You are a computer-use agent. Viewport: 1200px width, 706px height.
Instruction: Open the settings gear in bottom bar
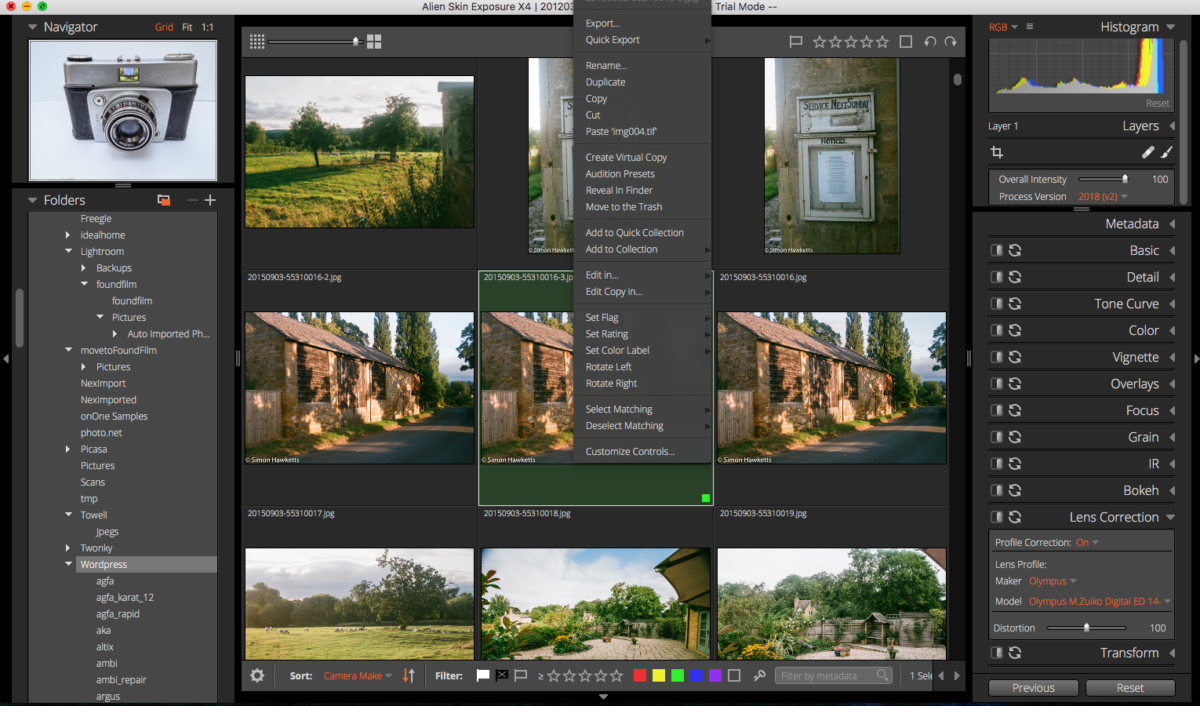pos(257,676)
